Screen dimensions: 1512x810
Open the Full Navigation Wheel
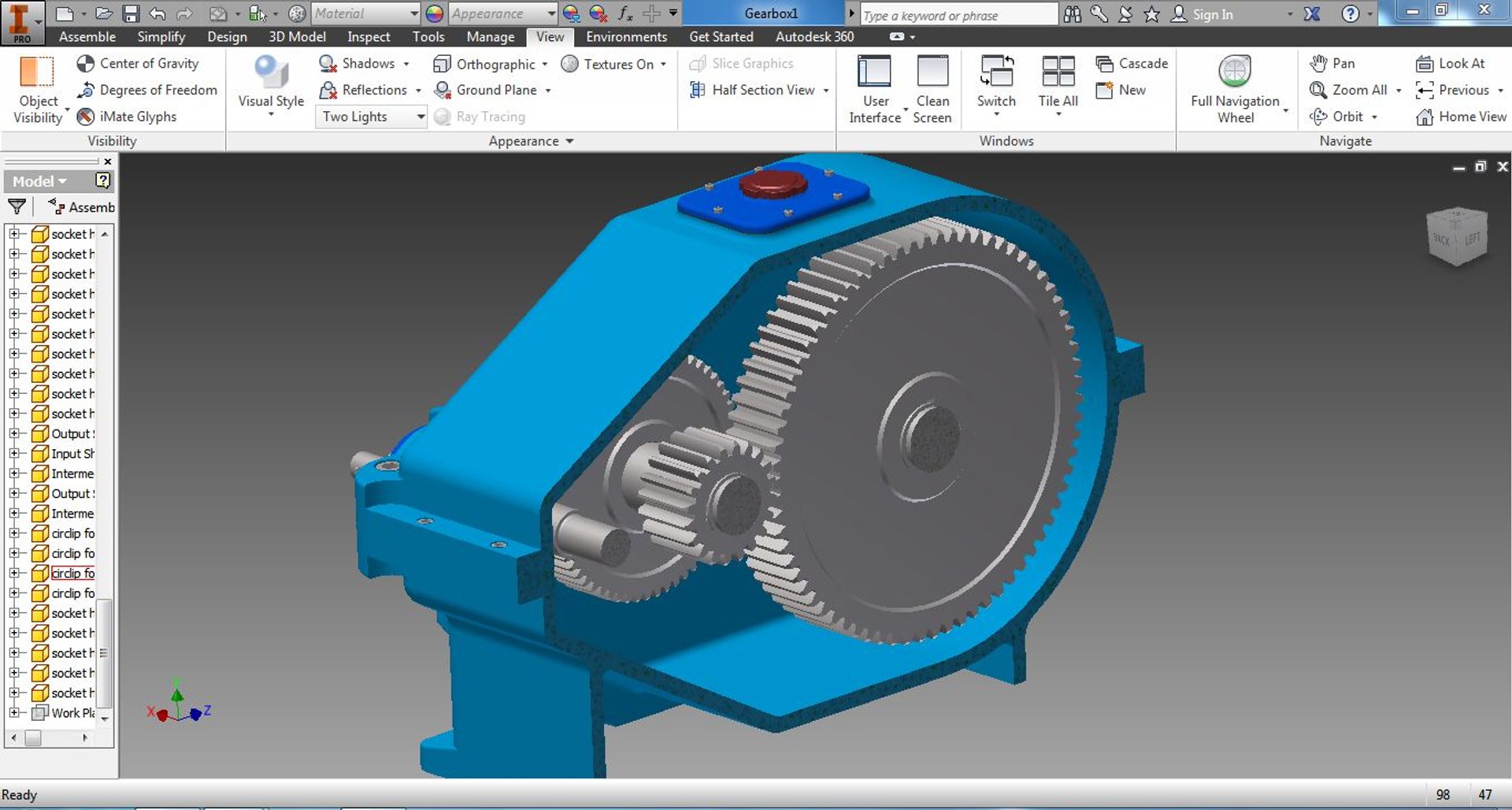1235,90
